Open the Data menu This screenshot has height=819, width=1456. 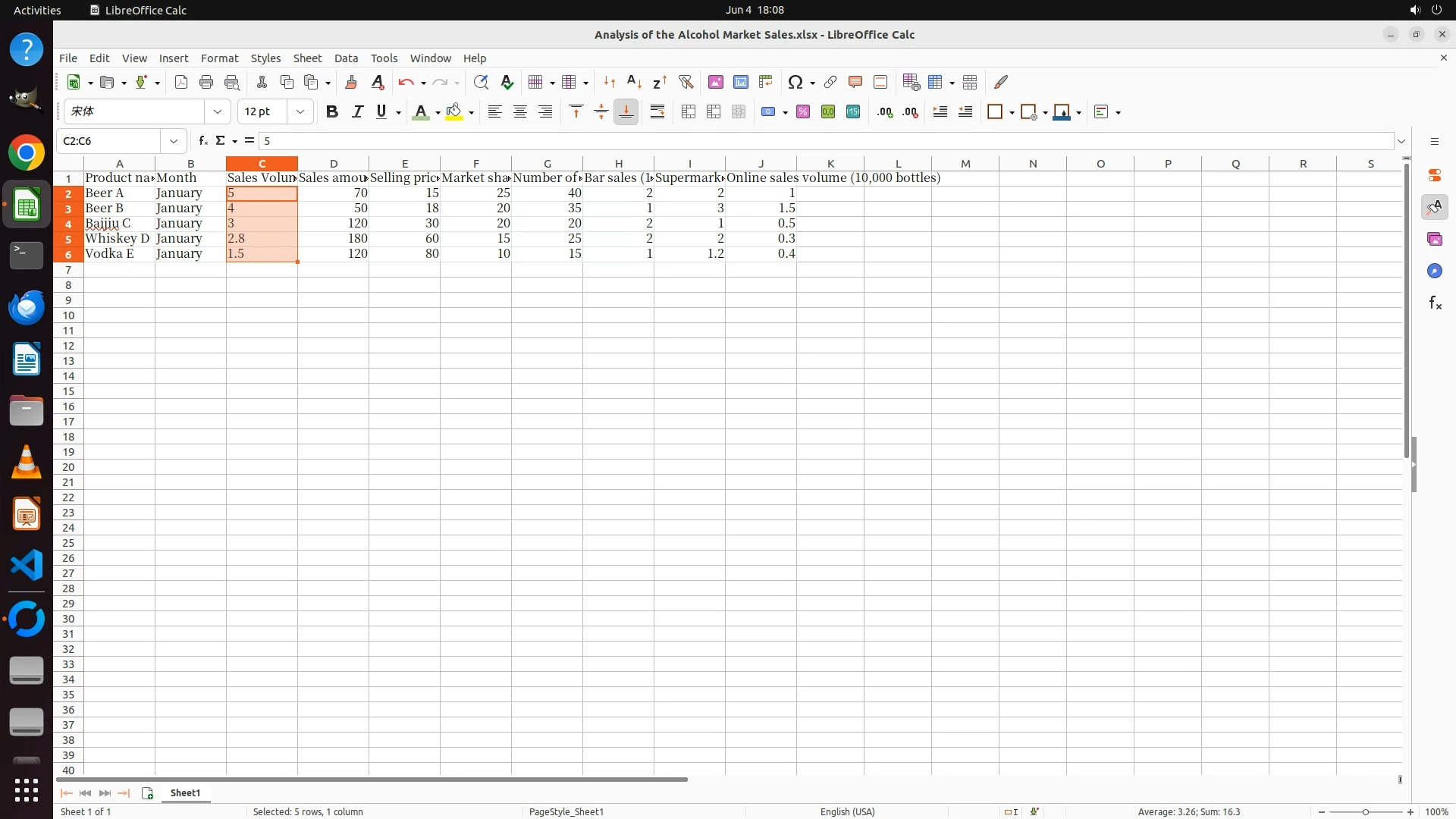point(346,58)
